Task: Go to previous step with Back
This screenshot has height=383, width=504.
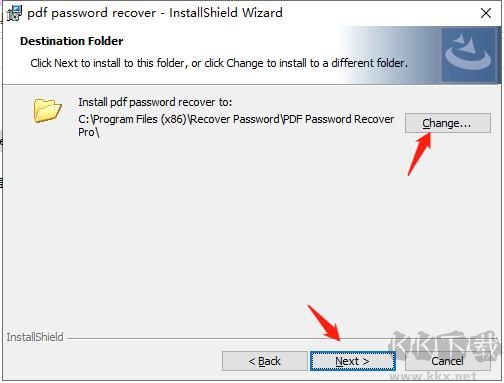Action: pos(265,361)
